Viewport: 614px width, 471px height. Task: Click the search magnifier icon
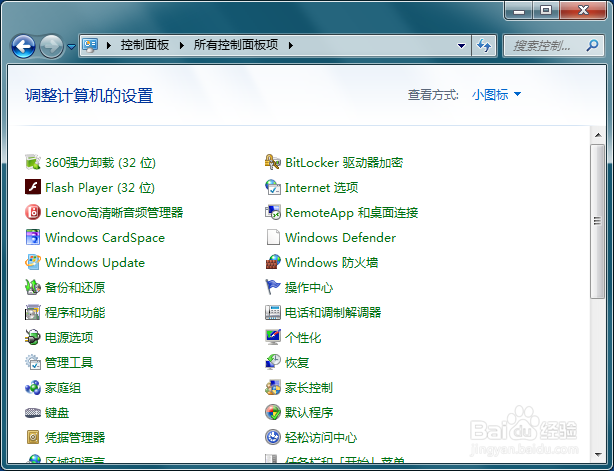[x=592, y=46]
